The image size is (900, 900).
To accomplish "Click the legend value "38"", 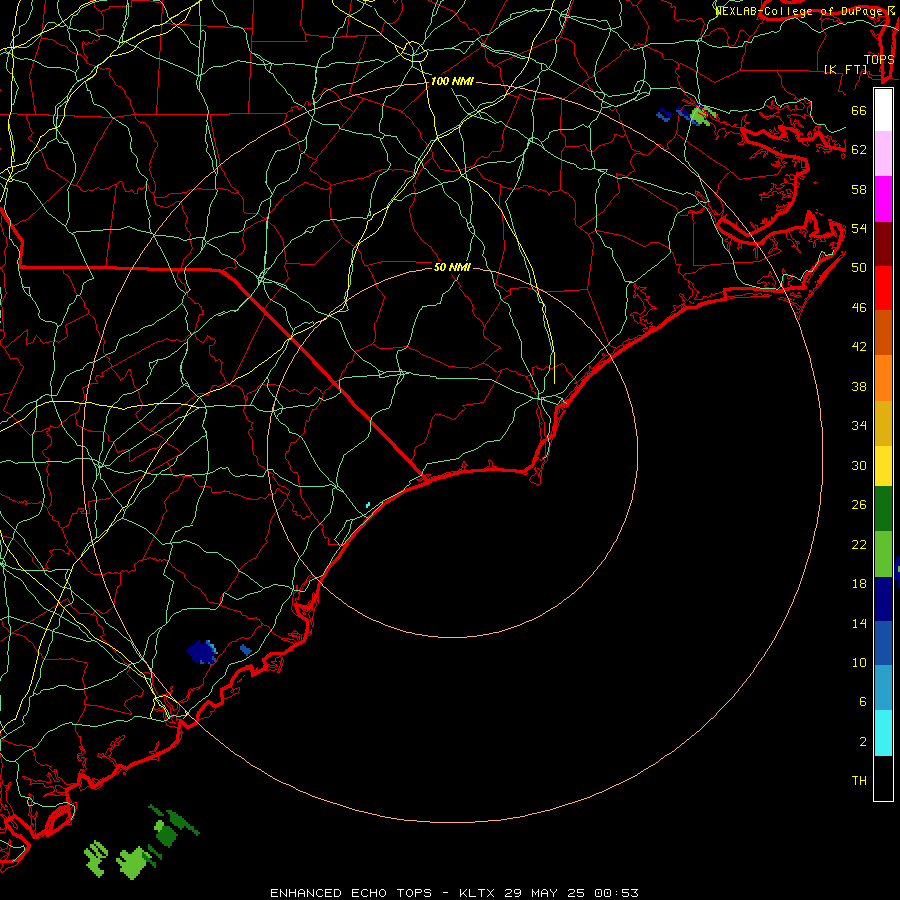I will click(x=859, y=387).
